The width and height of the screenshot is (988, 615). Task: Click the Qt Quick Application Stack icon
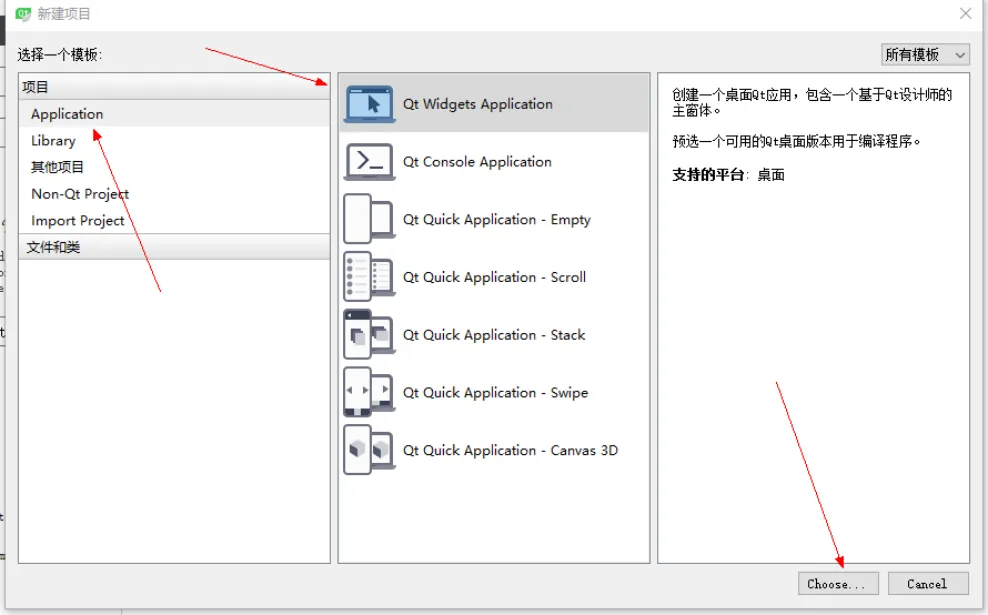(369, 335)
